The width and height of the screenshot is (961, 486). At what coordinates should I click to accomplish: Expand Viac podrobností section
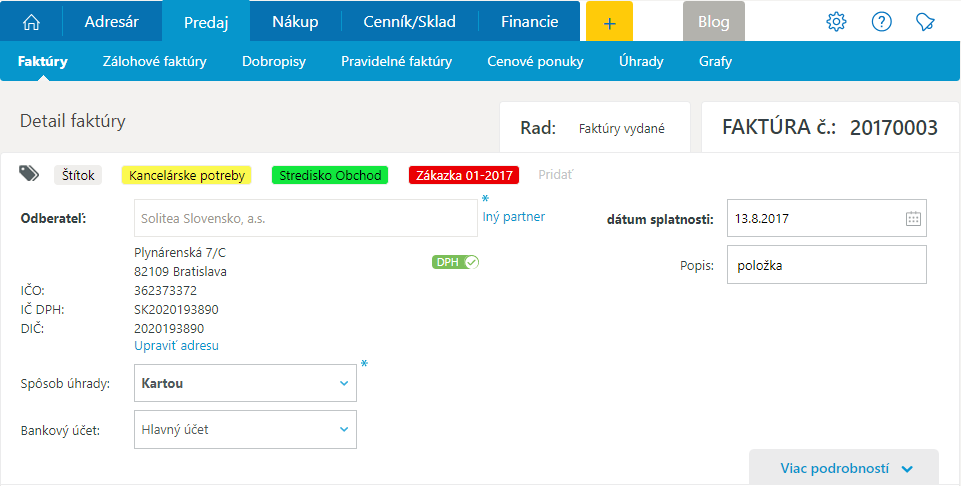tap(845, 468)
